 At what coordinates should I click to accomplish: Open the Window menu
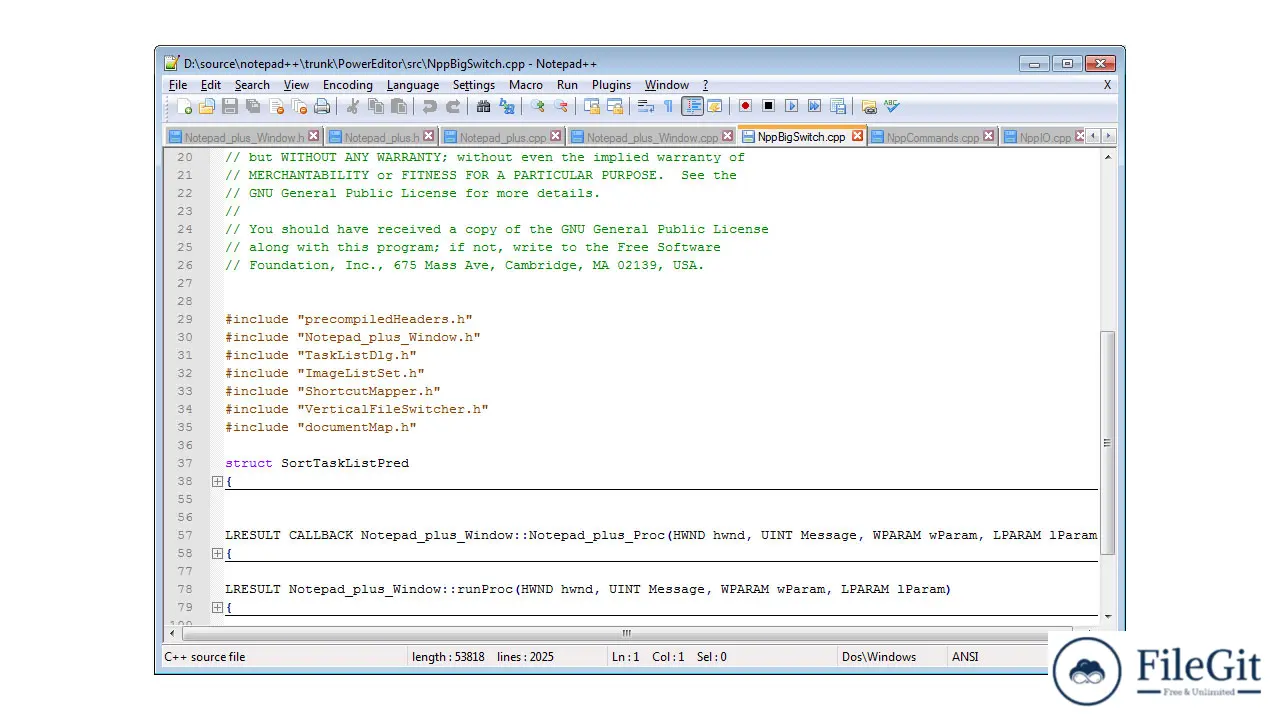point(667,85)
